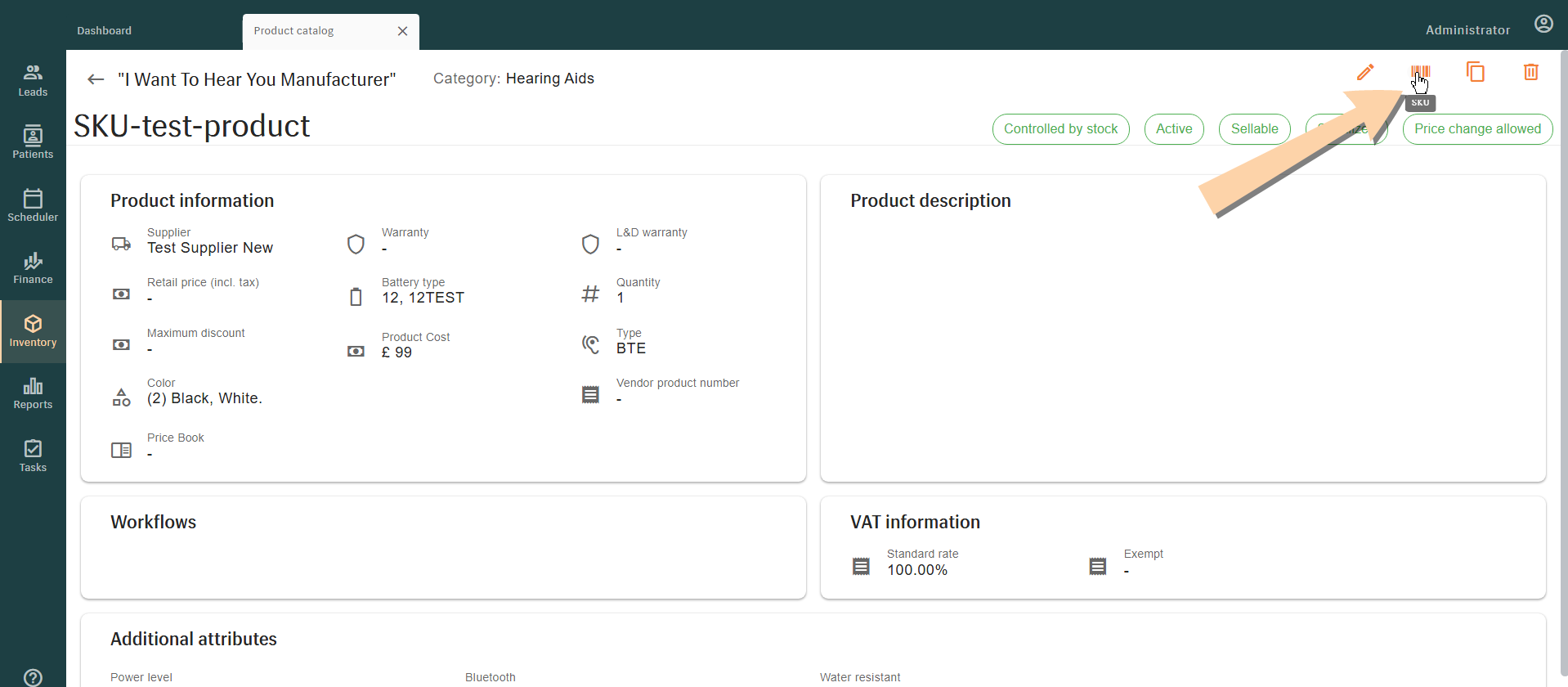The width and height of the screenshot is (1568, 687).
Task: Click the duplicate product copy icon
Action: point(1476,72)
